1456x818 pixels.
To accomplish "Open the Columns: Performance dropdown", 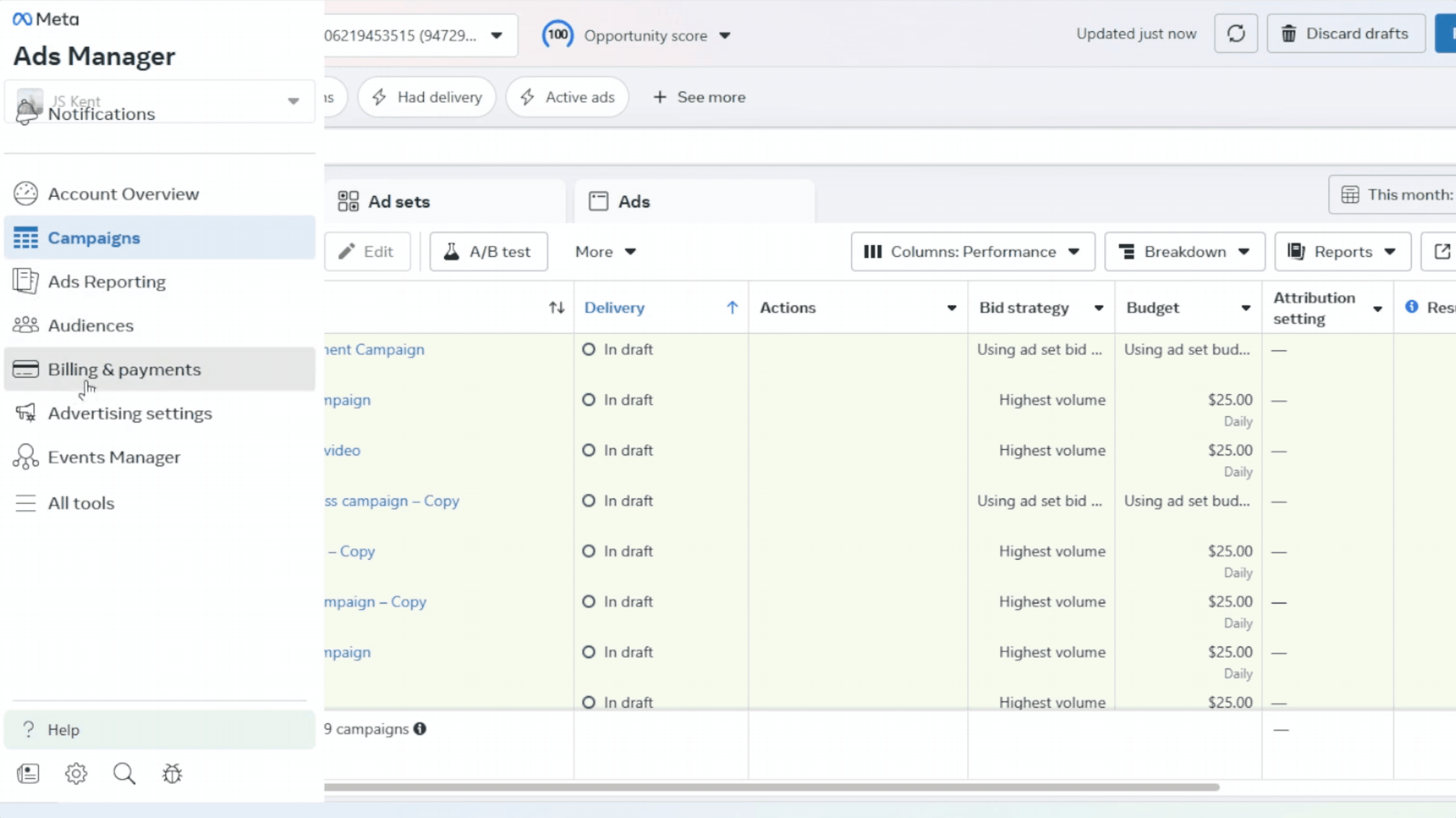I will 971,252.
